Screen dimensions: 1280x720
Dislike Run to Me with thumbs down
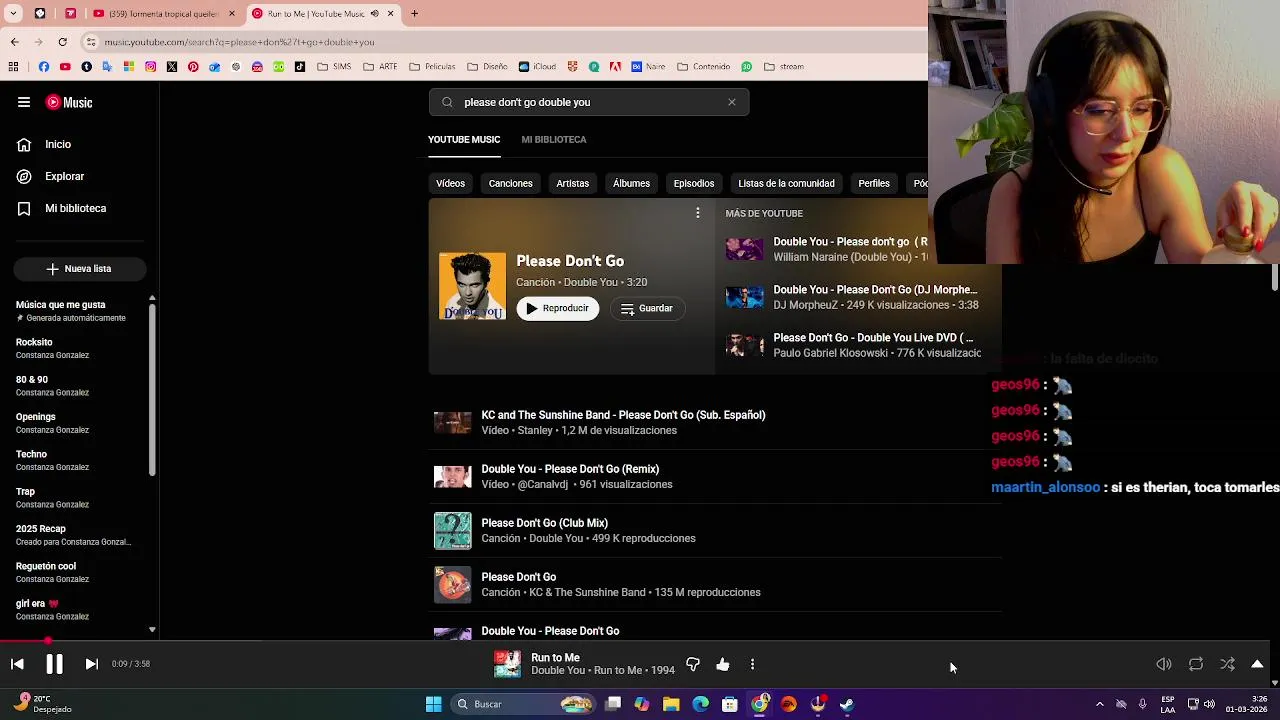693,664
